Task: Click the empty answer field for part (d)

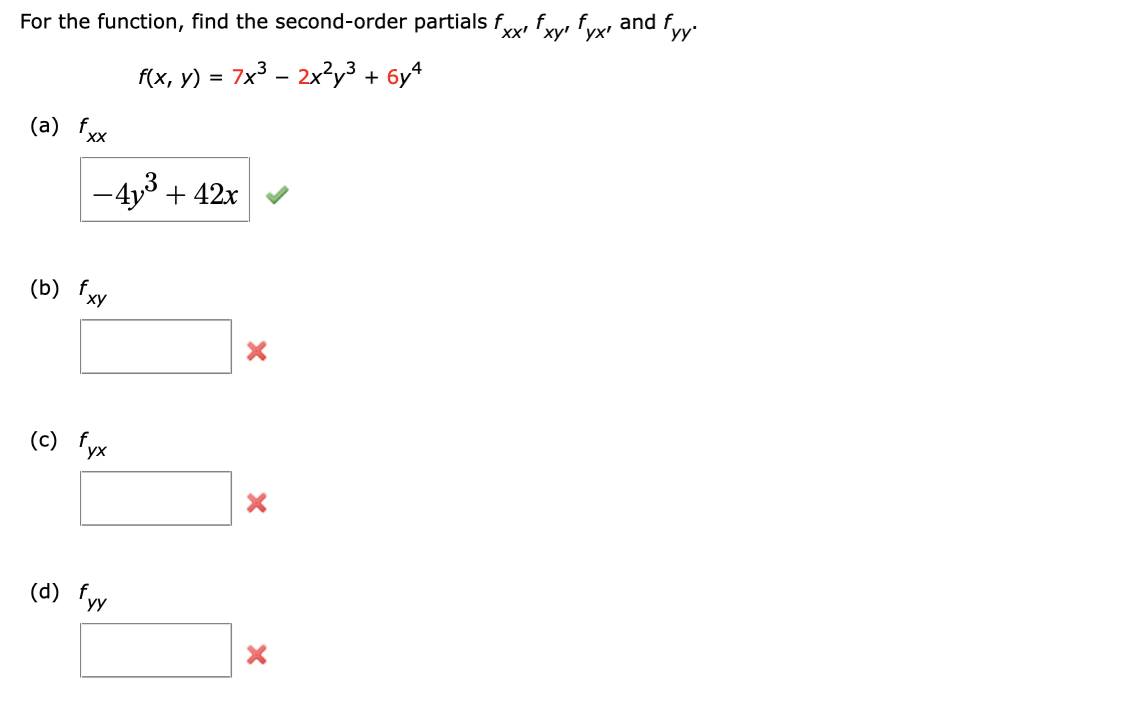Action: point(155,650)
